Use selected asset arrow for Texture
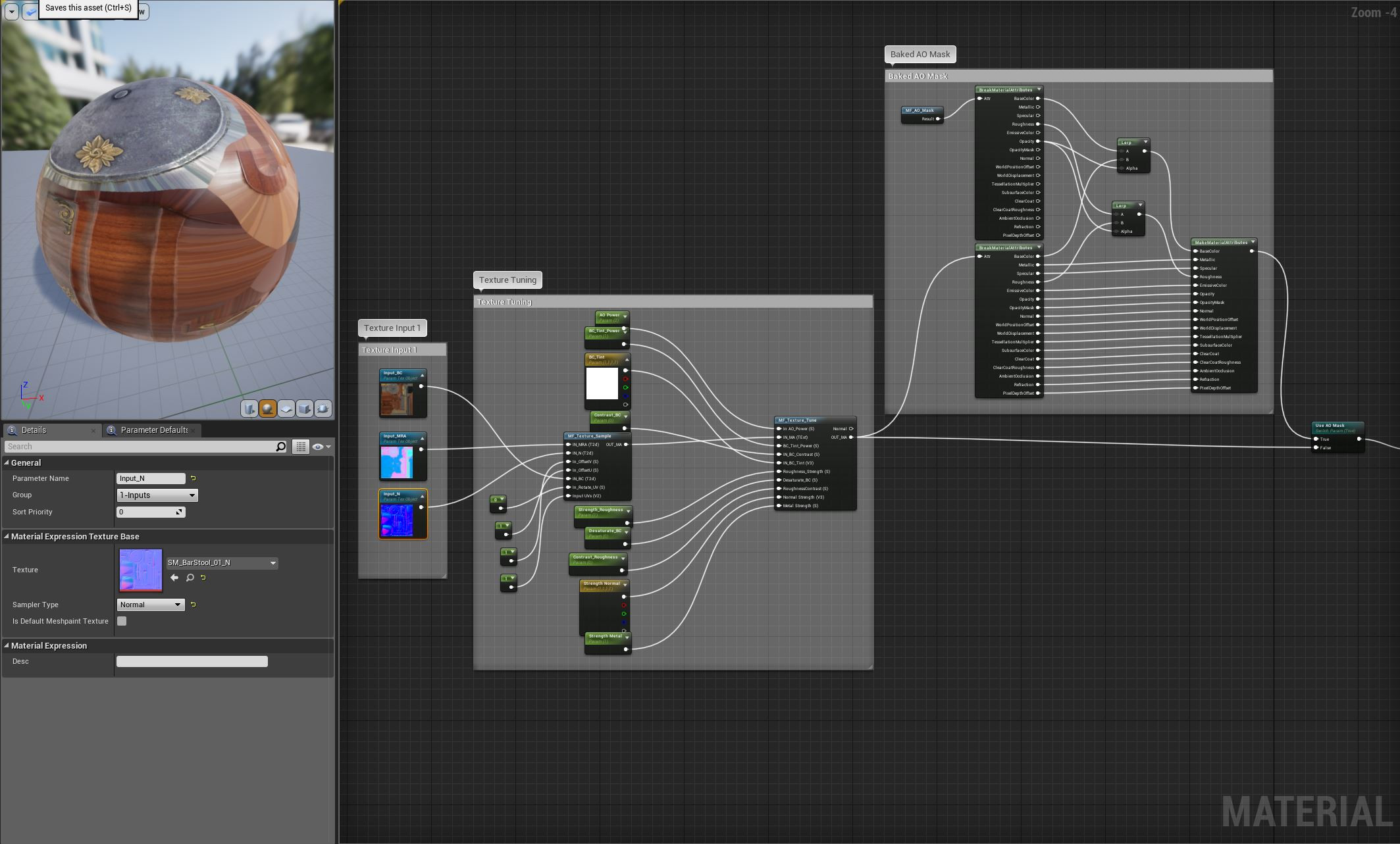 tap(174, 578)
